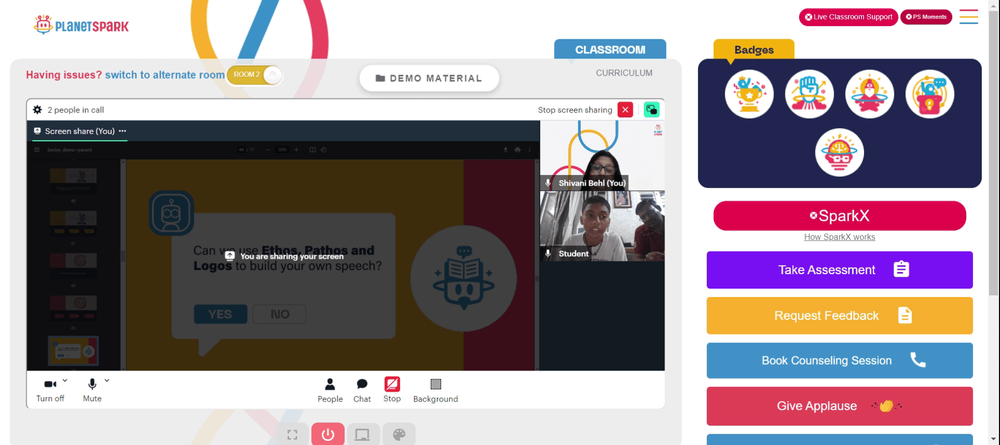The height and width of the screenshot is (445, 1000).
Task: Click Book Counseling Session
Action: (839, 361)
